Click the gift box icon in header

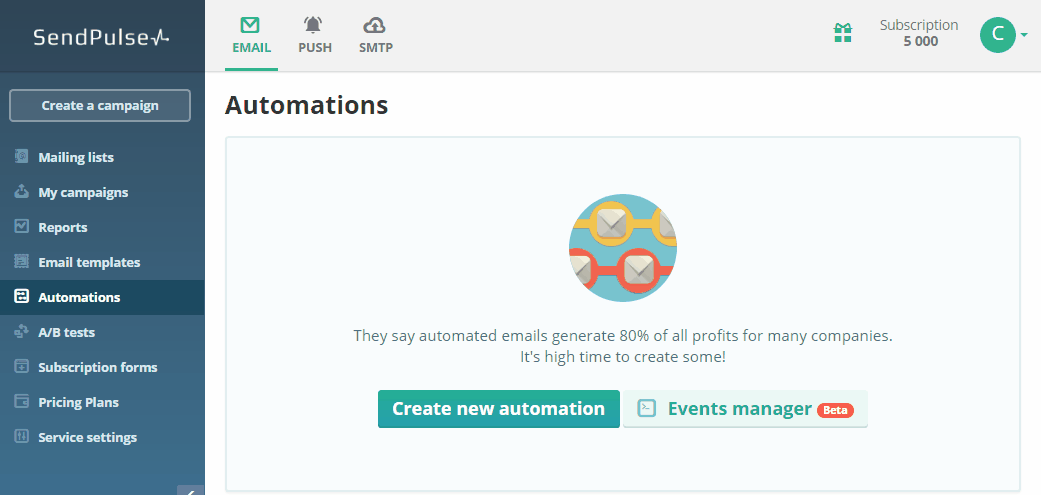coord(843,34)
